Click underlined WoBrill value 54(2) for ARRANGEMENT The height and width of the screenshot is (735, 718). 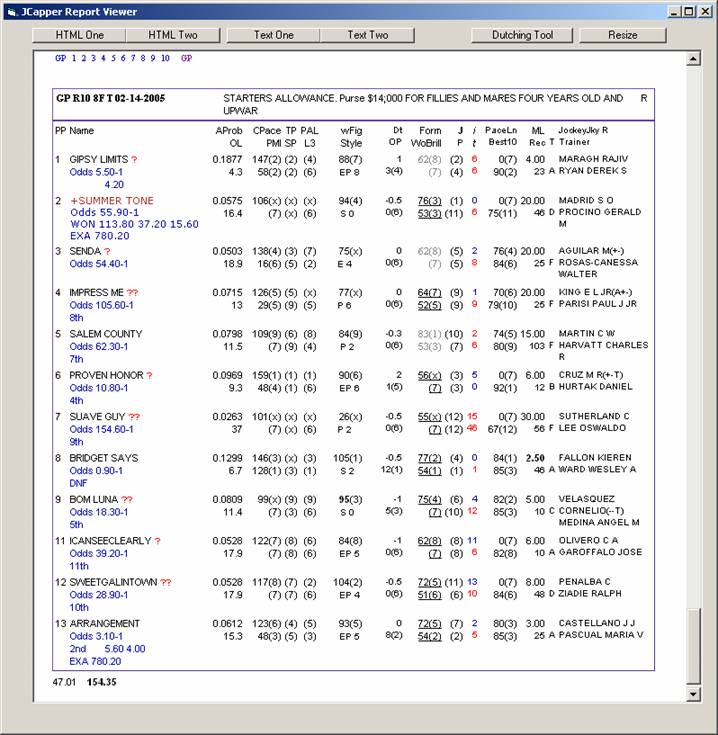(429, 636)
